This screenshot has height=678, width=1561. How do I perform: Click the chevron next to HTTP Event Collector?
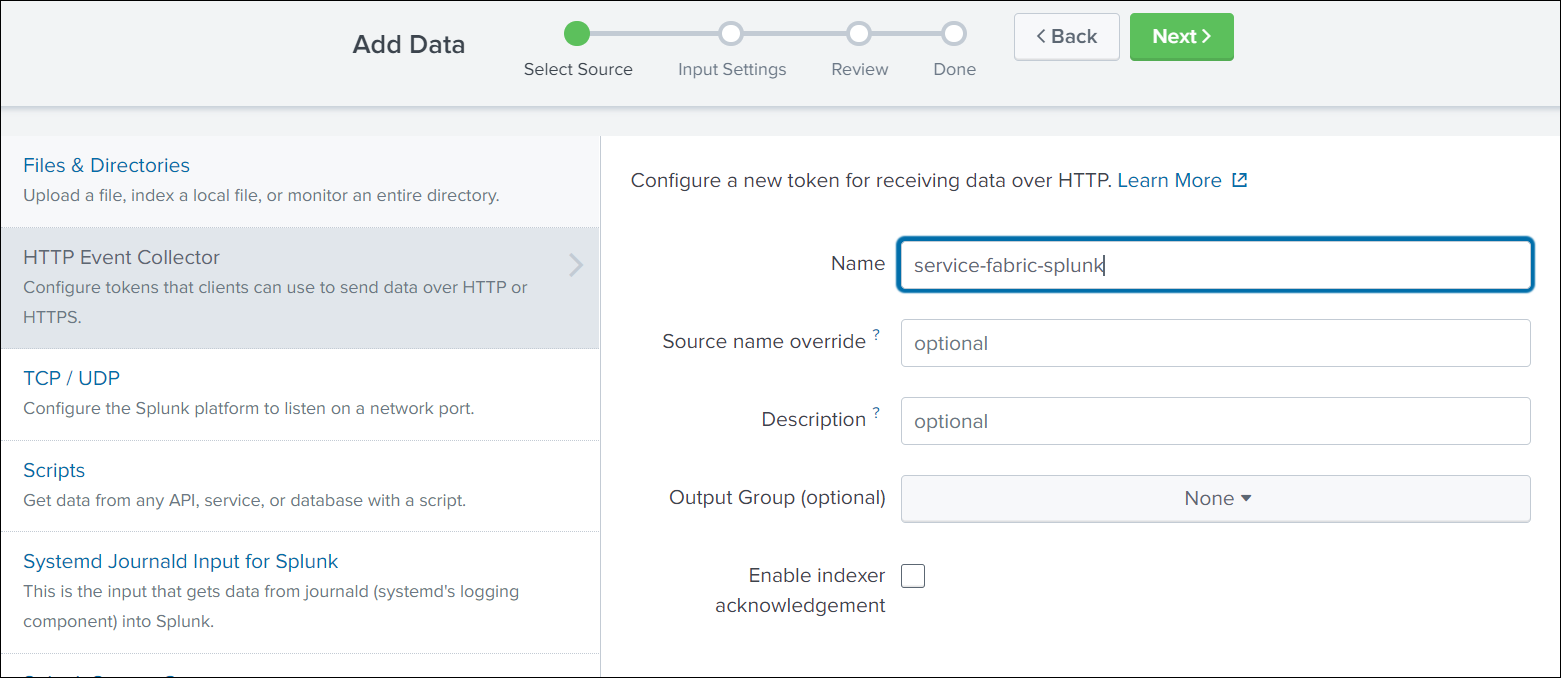pyautogui.click(x=575, y=266)
